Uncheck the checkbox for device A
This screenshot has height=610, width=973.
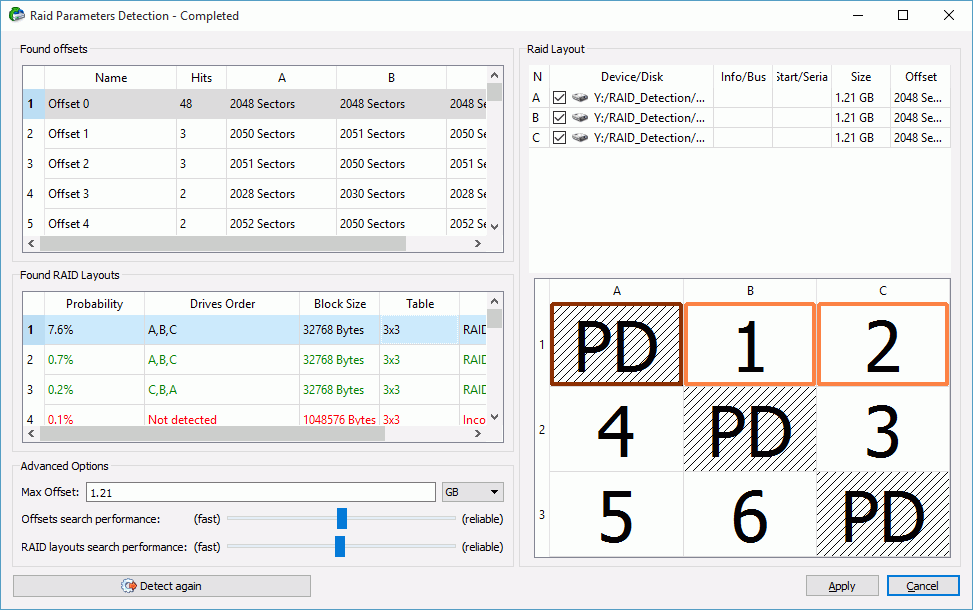pos(559,98)
